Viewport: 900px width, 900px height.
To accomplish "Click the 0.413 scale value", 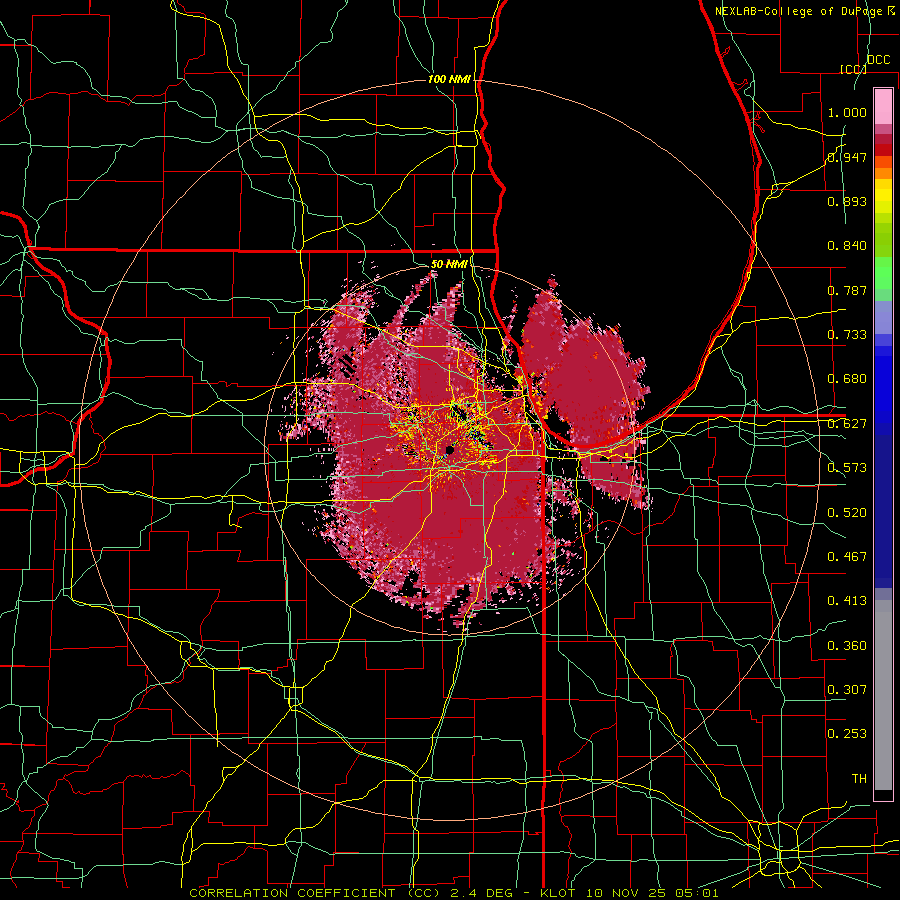I will [847, 601].
